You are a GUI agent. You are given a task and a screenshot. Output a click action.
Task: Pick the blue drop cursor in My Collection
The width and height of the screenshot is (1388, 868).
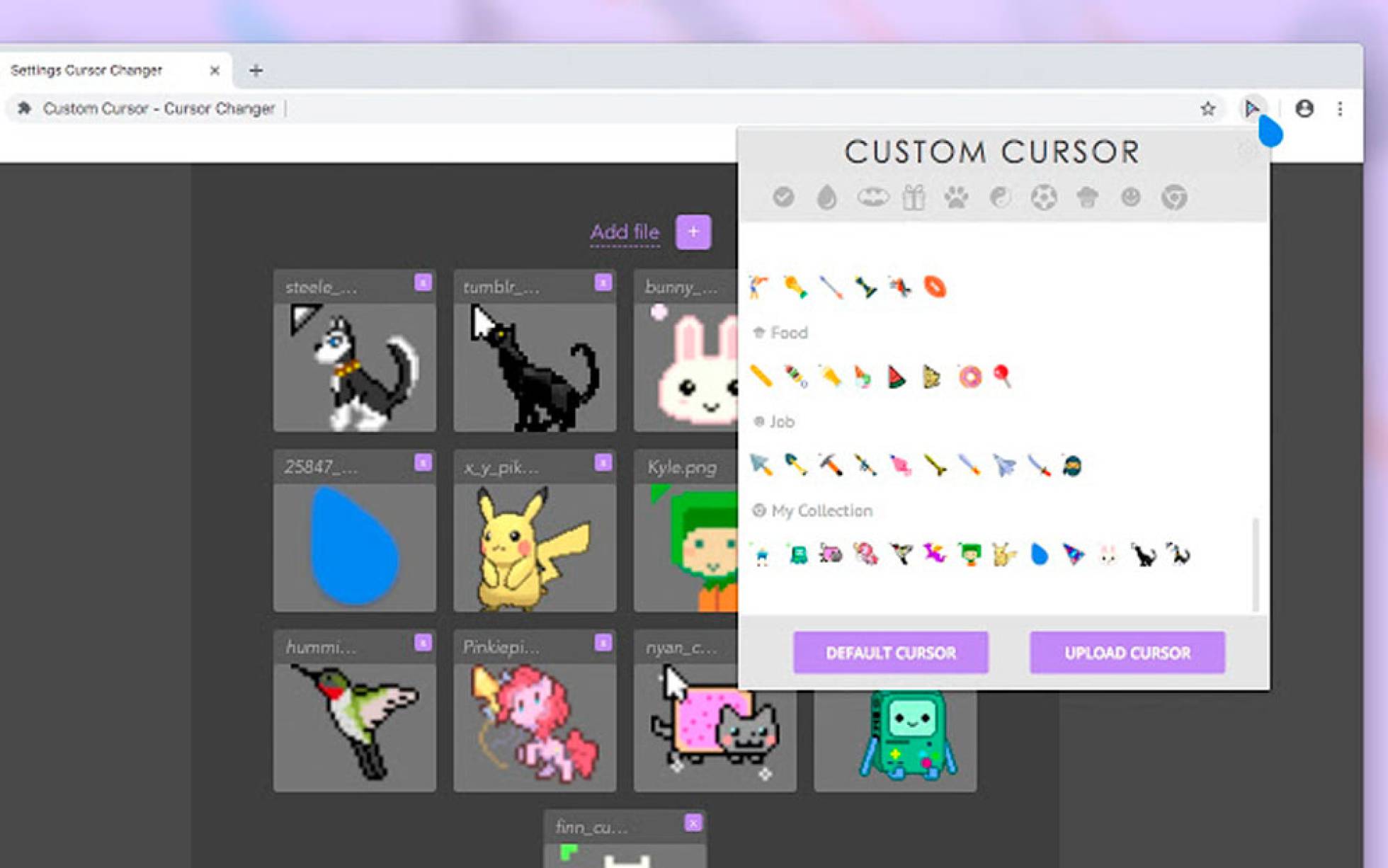[x=1039, y=554]
